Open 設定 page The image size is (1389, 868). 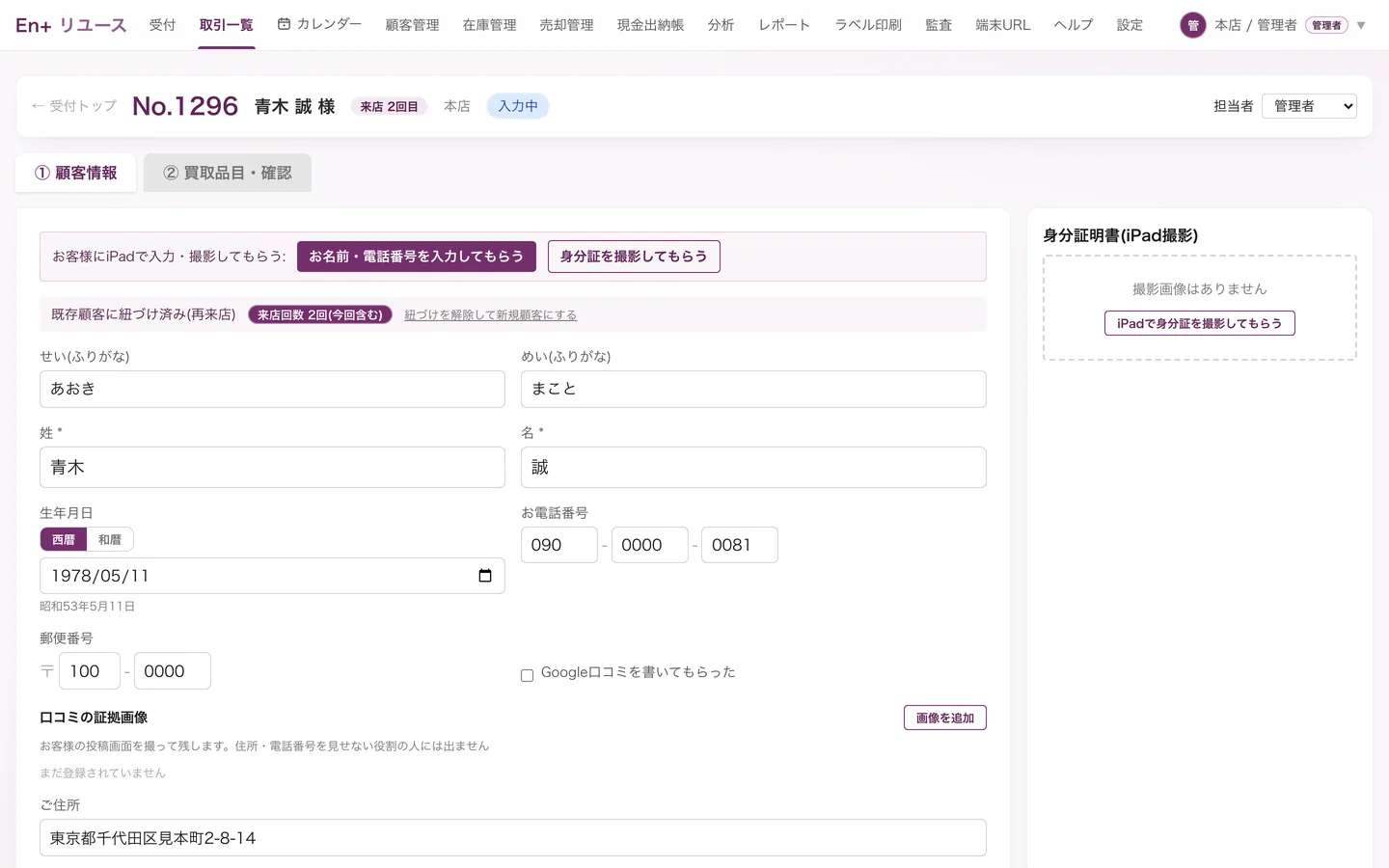coord(1130,25)
